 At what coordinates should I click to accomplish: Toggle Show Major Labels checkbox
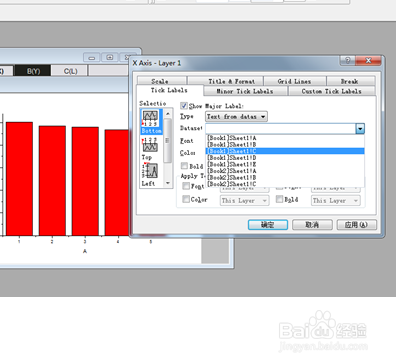pyautogui.click(x=184, y=106)
